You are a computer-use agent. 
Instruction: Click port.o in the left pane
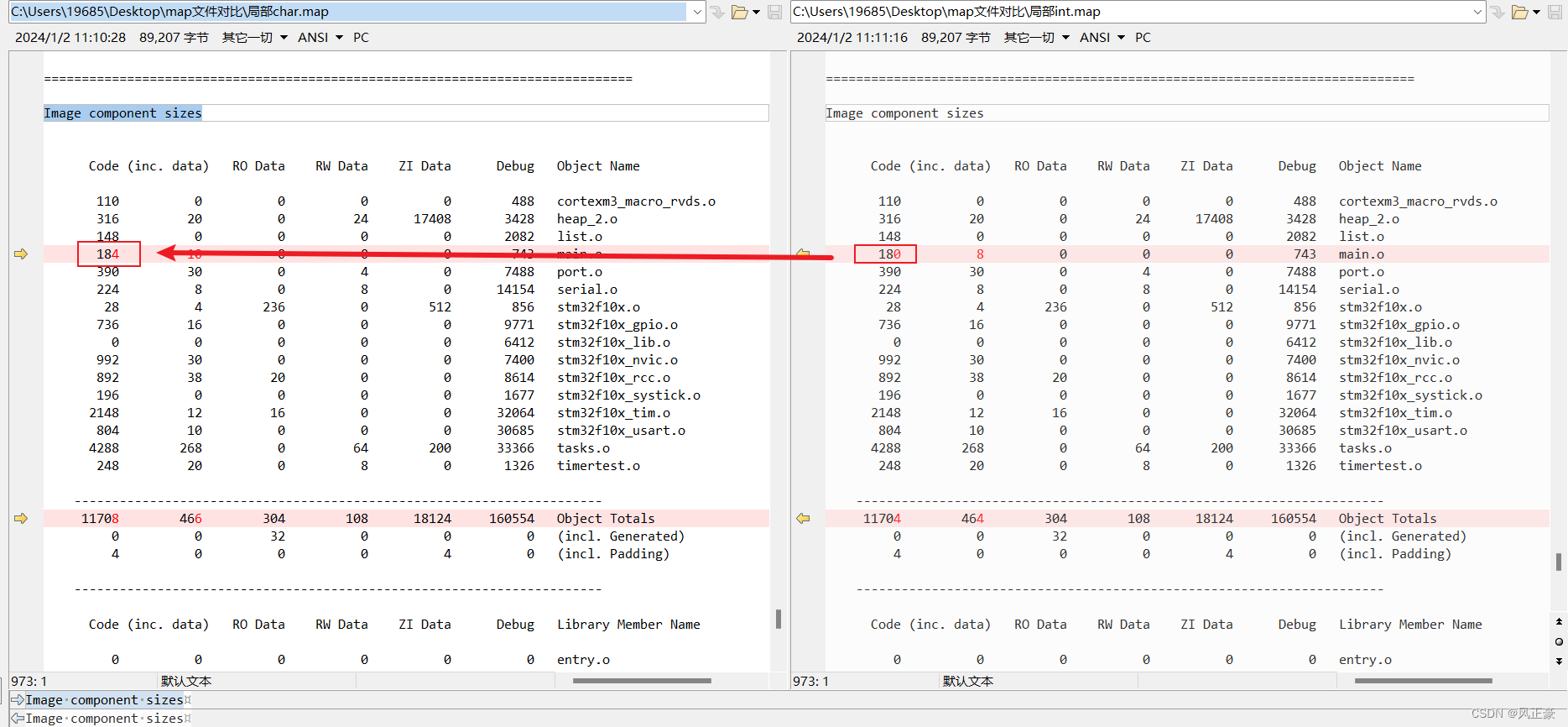pos(580,271)
